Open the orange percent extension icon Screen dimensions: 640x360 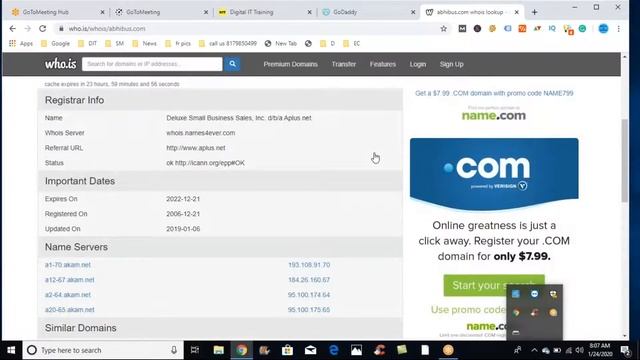[522, 29]
